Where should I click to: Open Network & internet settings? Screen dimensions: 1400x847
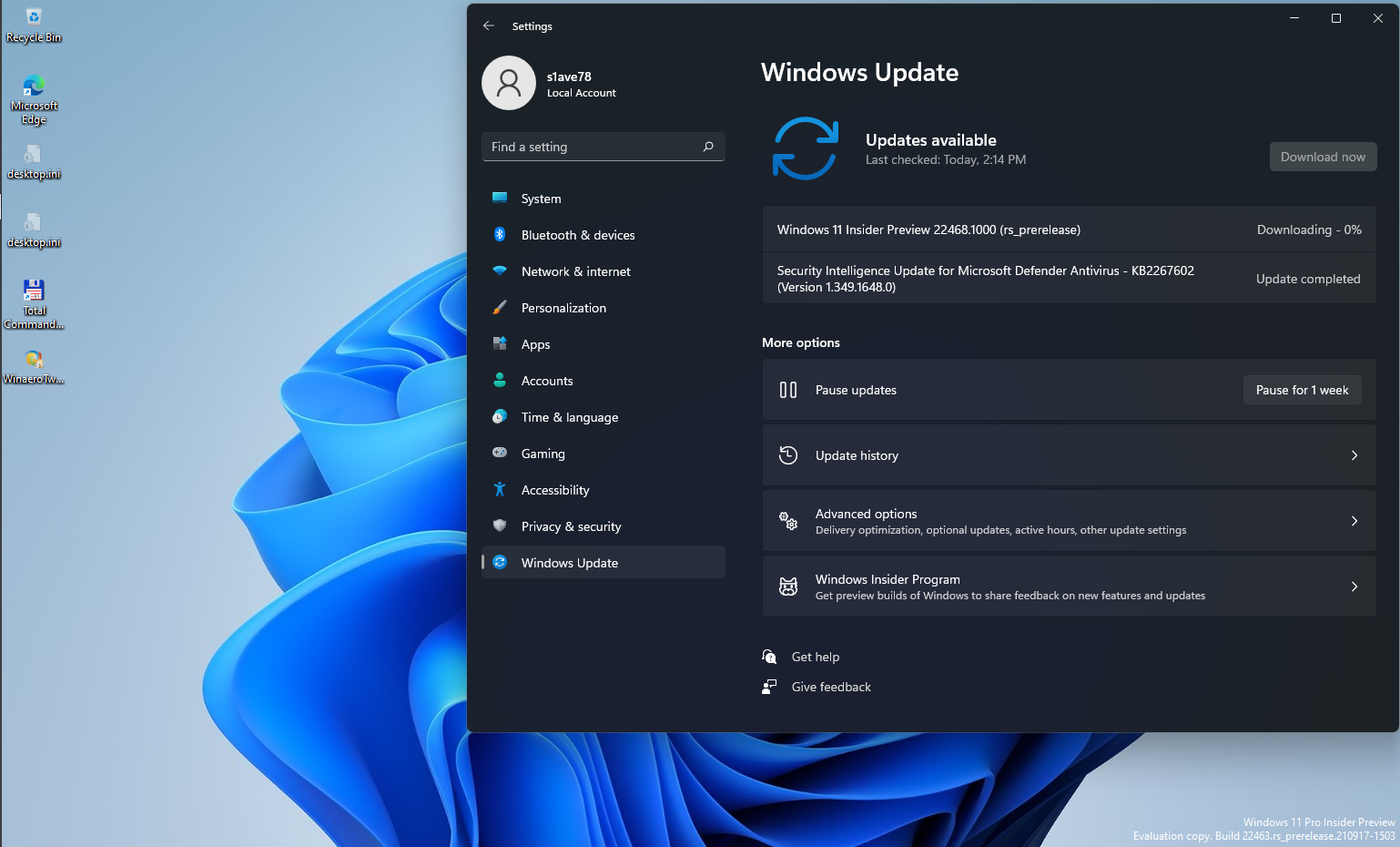(x=604, y=271)
